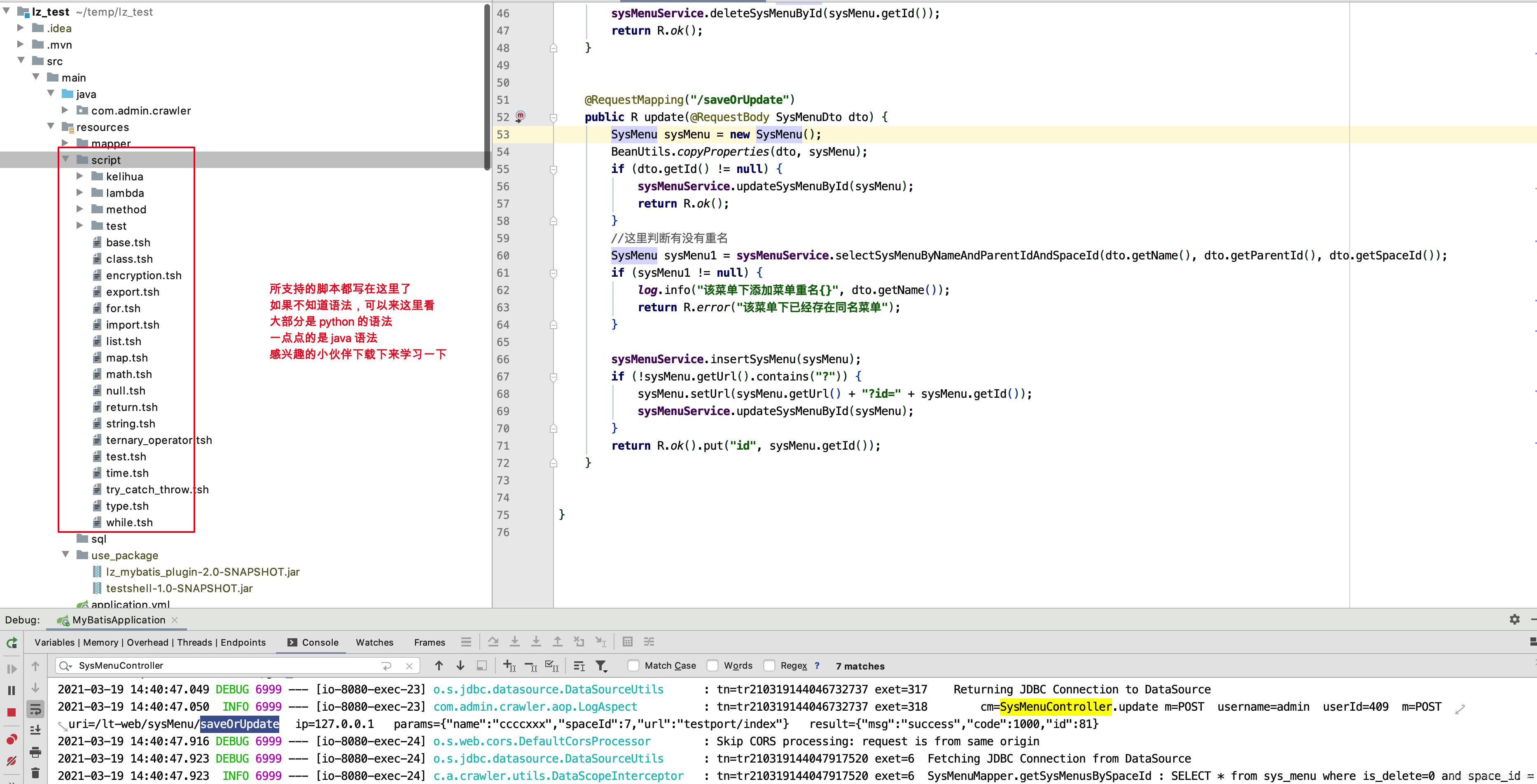Expand the .mvn folder
This screenshot has width=1537, height=784.
[x=20, y=44]
